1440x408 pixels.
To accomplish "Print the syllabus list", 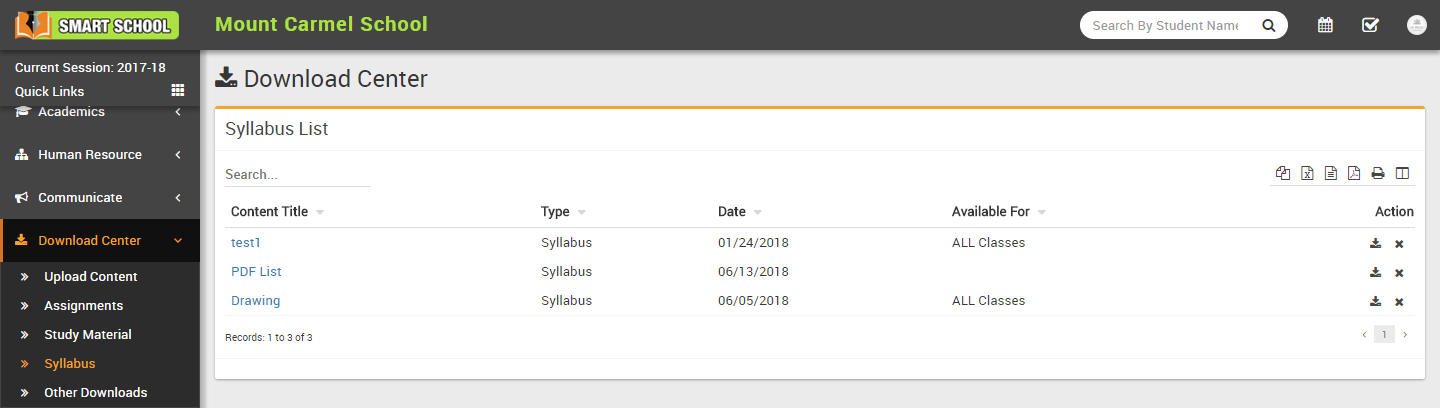I will point(1378,173).
